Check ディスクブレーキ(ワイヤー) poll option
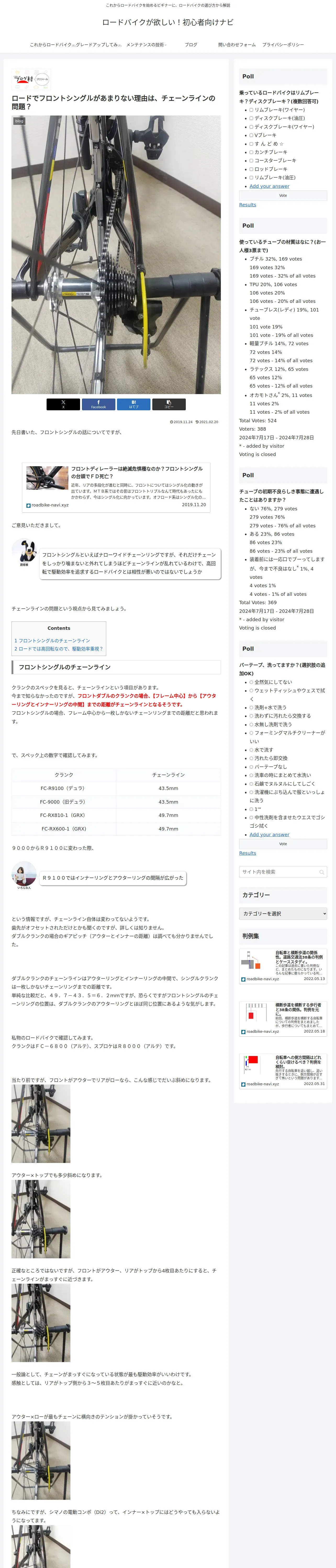This screenshot has height=1568, width=336. 251,127
